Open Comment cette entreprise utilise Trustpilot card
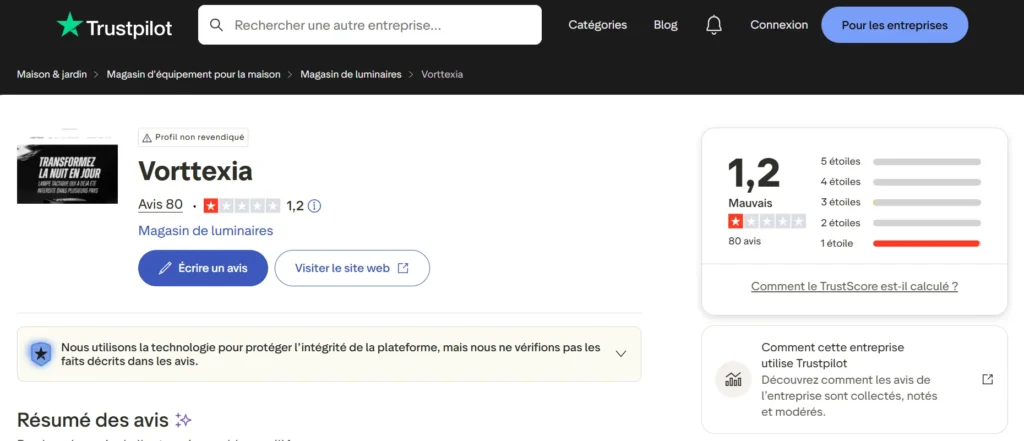Image resolution: width=1024 pixels, height=441 pixels. [x=854, y=380]
